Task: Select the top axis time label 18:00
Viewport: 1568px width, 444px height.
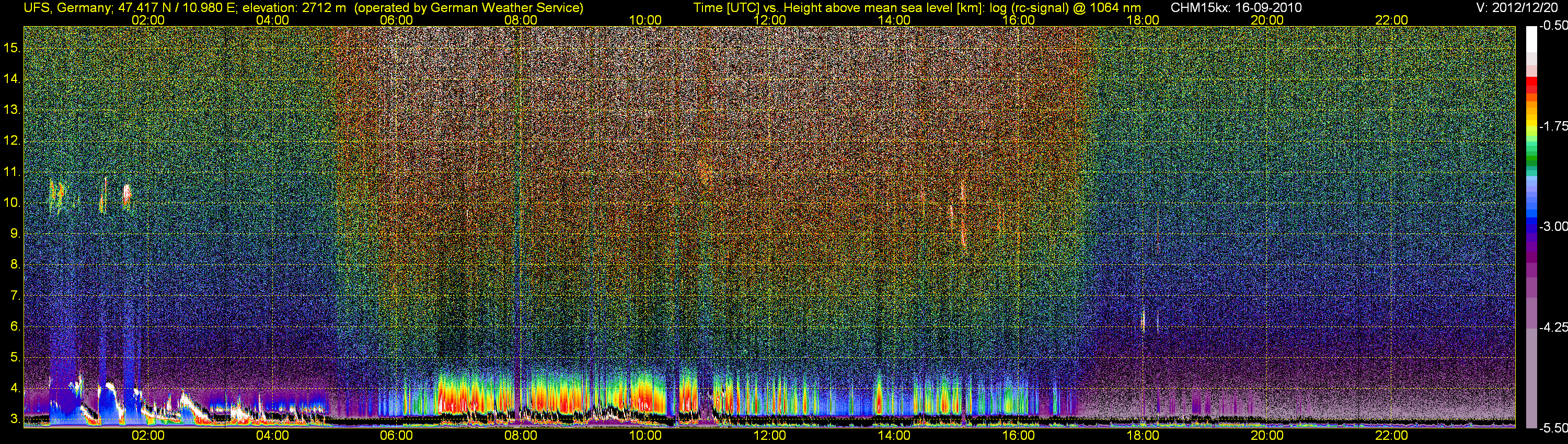Action: click(1143, 20)
